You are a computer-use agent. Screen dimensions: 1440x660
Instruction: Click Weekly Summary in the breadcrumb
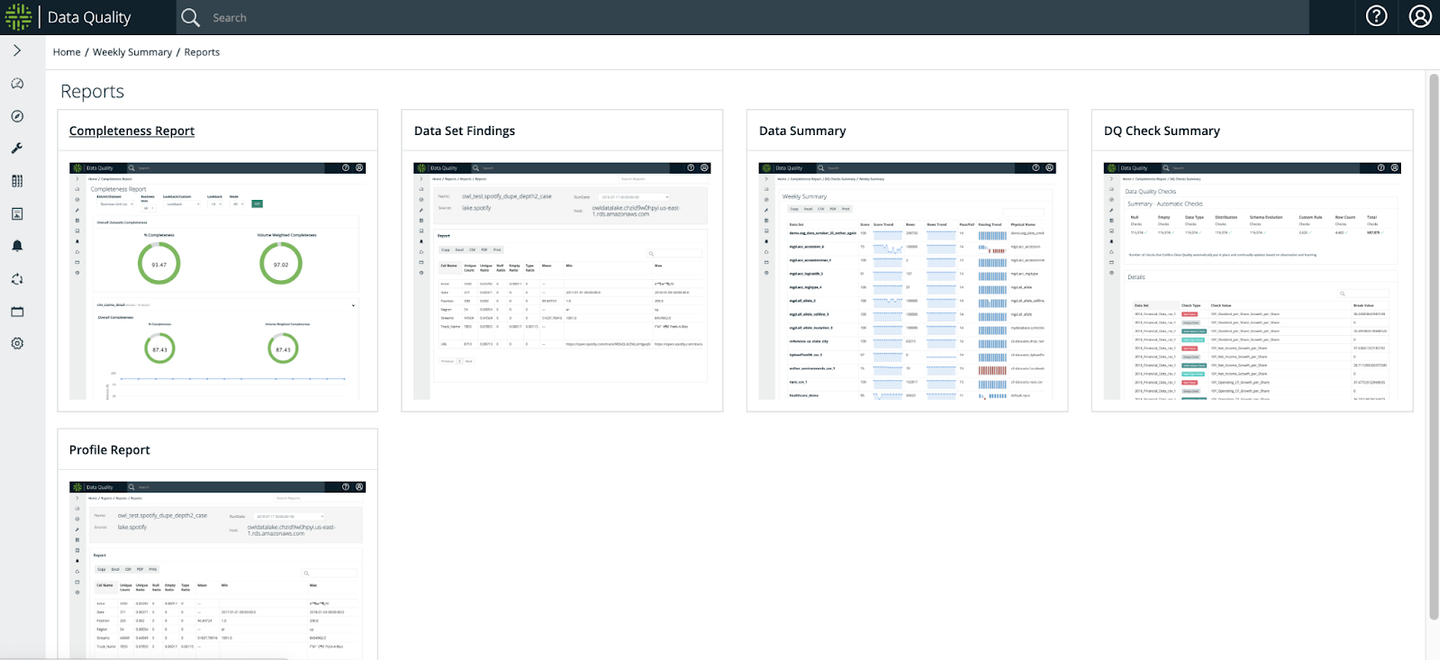[132, 51]
